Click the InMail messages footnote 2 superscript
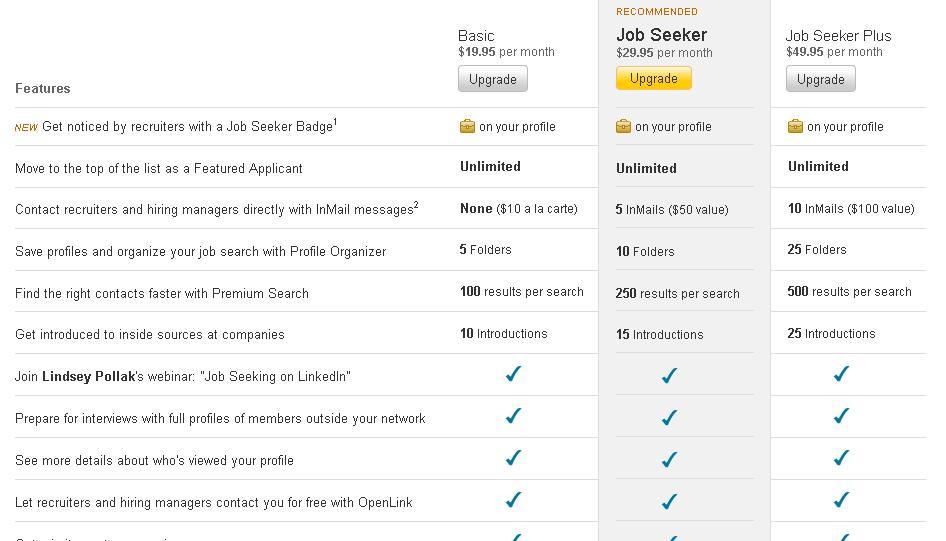 tap(416, 205)
